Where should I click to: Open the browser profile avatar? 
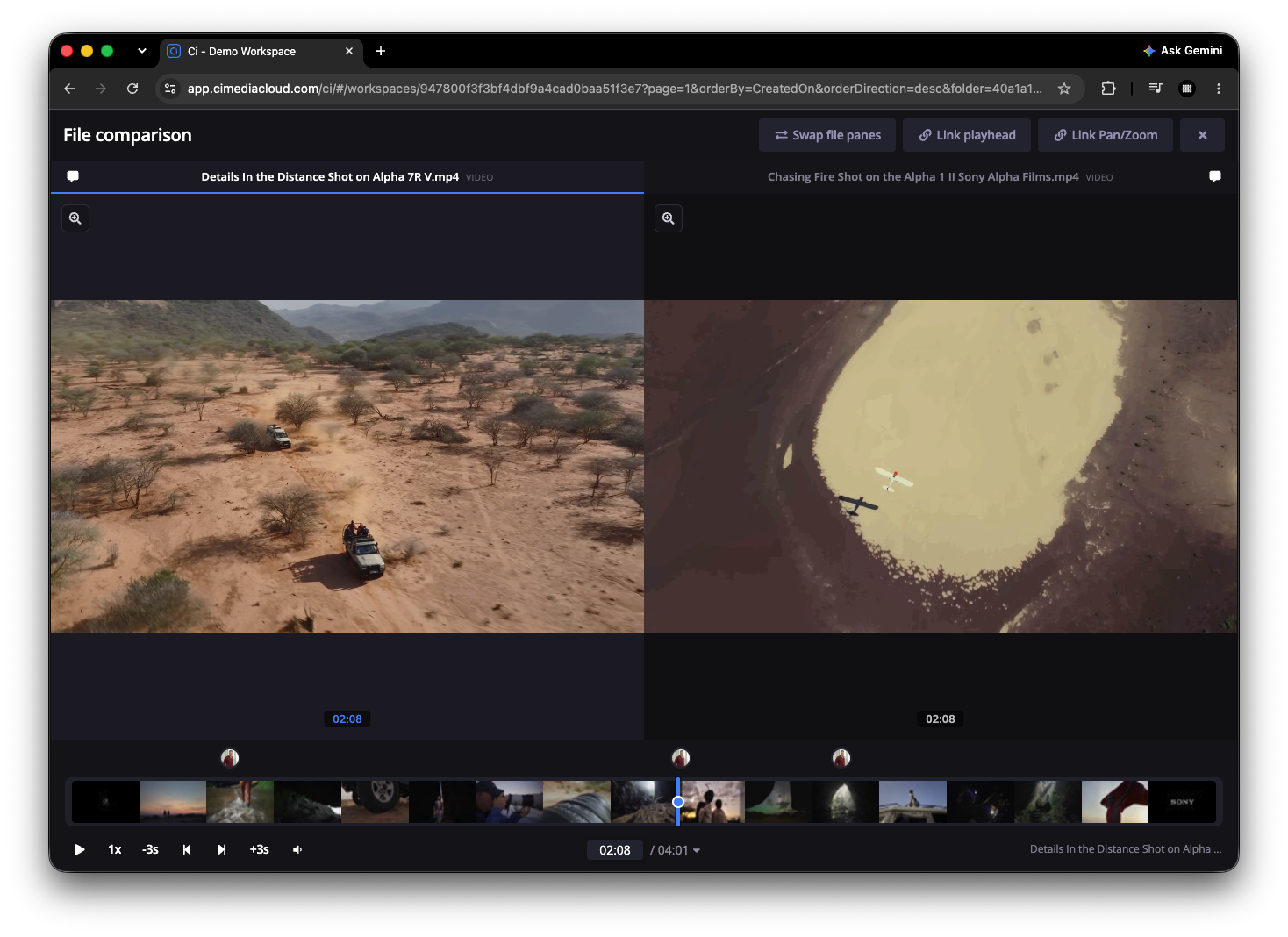point(1187,89)
